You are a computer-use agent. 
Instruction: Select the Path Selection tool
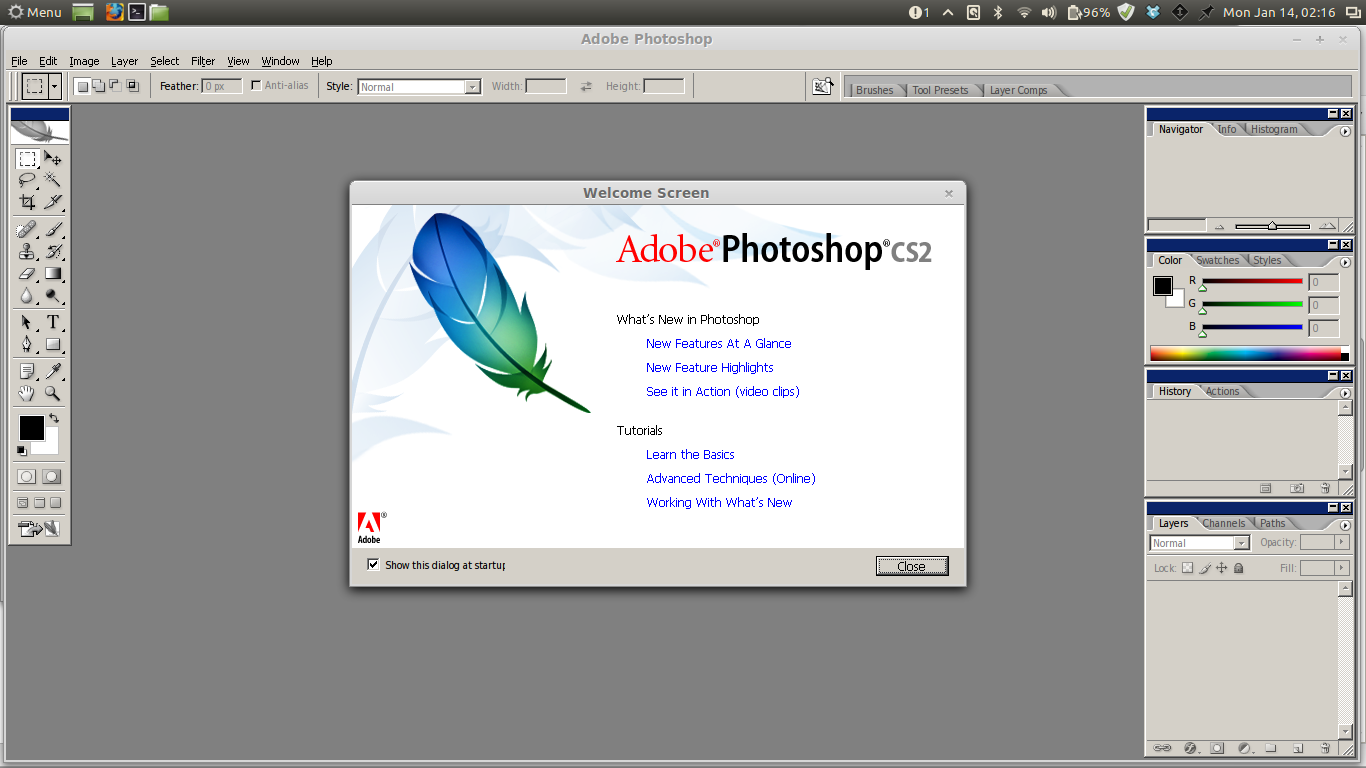click(28, 322)
